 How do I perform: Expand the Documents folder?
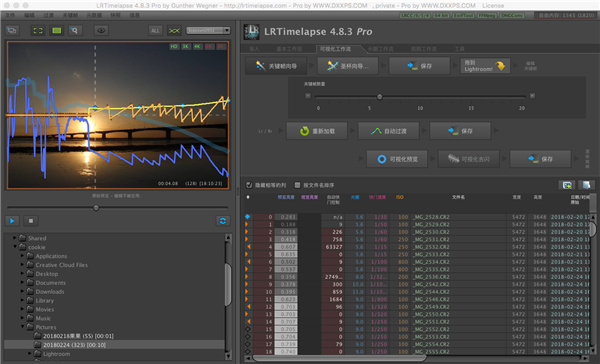coord(23,282)
